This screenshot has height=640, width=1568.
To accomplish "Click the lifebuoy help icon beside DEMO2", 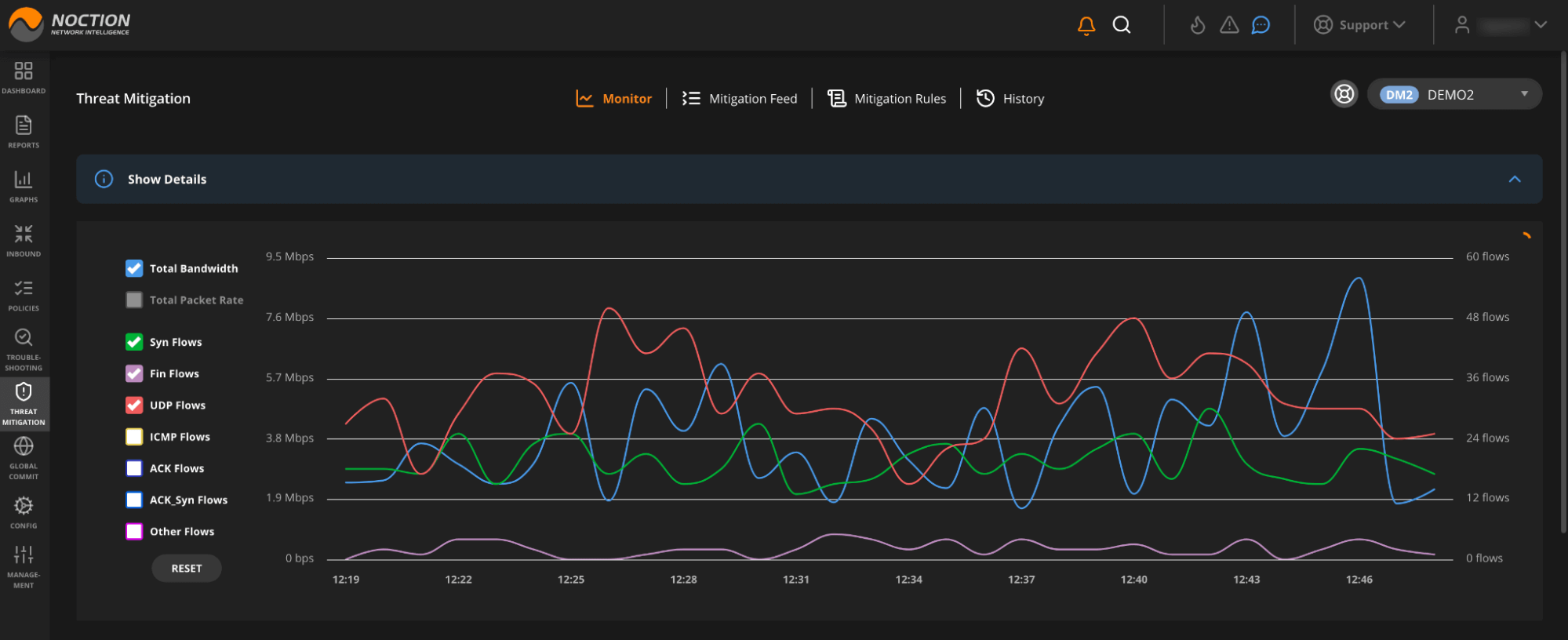I will click(x=1344, y=94).
